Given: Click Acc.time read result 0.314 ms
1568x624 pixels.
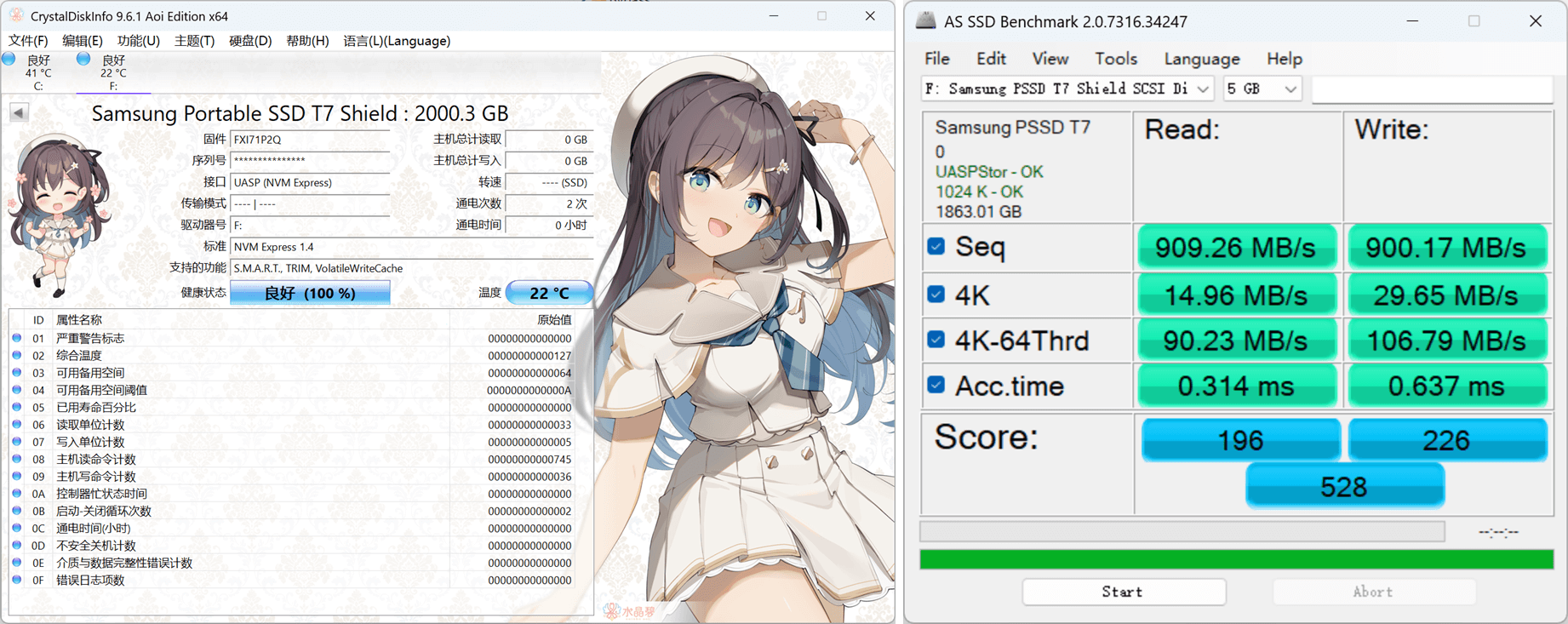Looking at the screenshot, I should 1236,386.
